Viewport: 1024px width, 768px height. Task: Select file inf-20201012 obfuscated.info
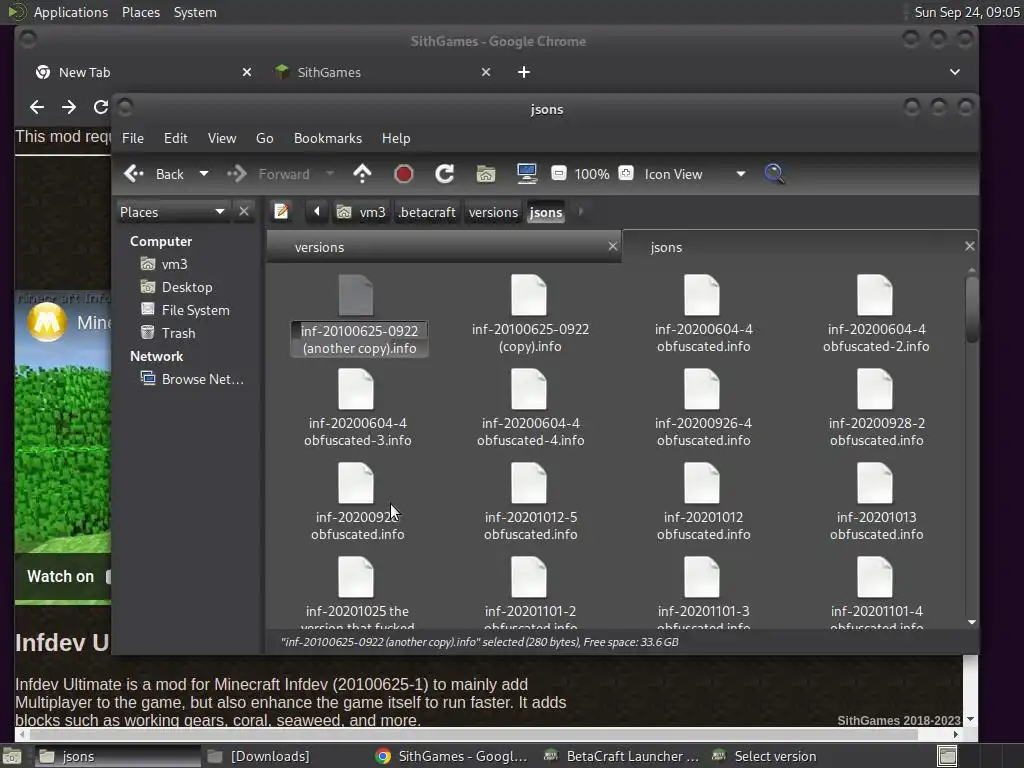click(x=703, y=502)
